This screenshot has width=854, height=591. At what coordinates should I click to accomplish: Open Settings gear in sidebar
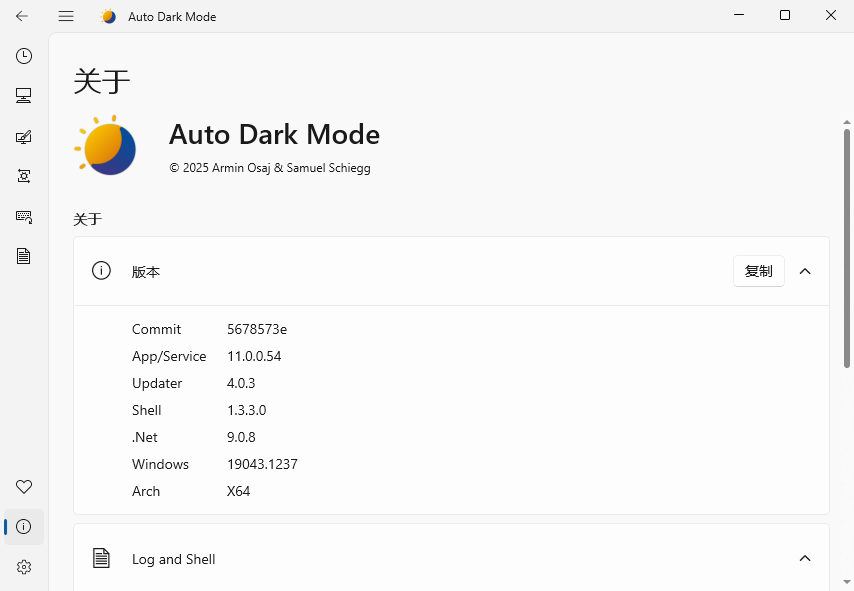(24, 567)
